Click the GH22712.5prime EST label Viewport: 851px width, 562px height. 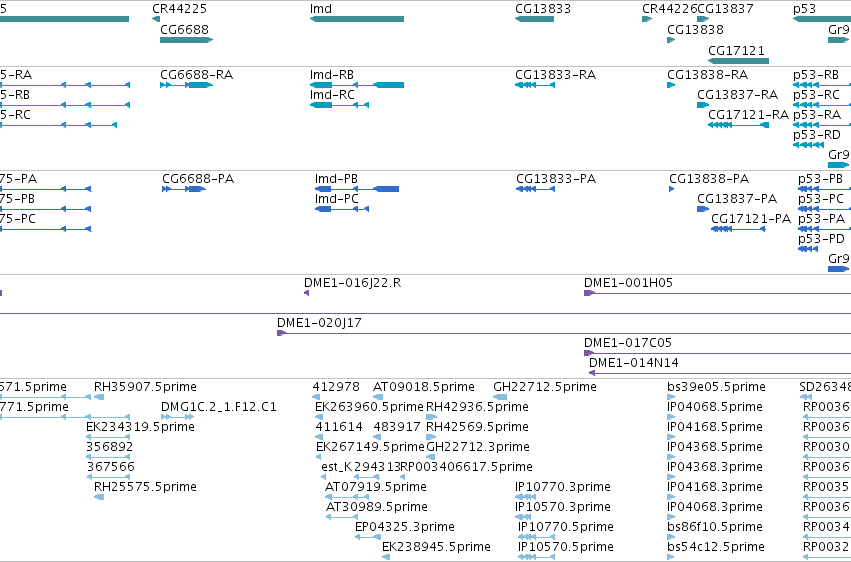[544, 387]
